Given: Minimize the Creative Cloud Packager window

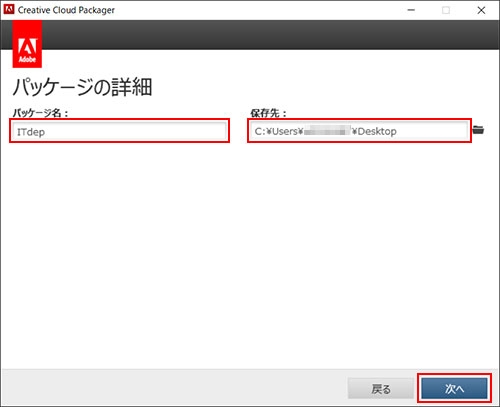Looking at the screenshot, I should coord(411,10).
